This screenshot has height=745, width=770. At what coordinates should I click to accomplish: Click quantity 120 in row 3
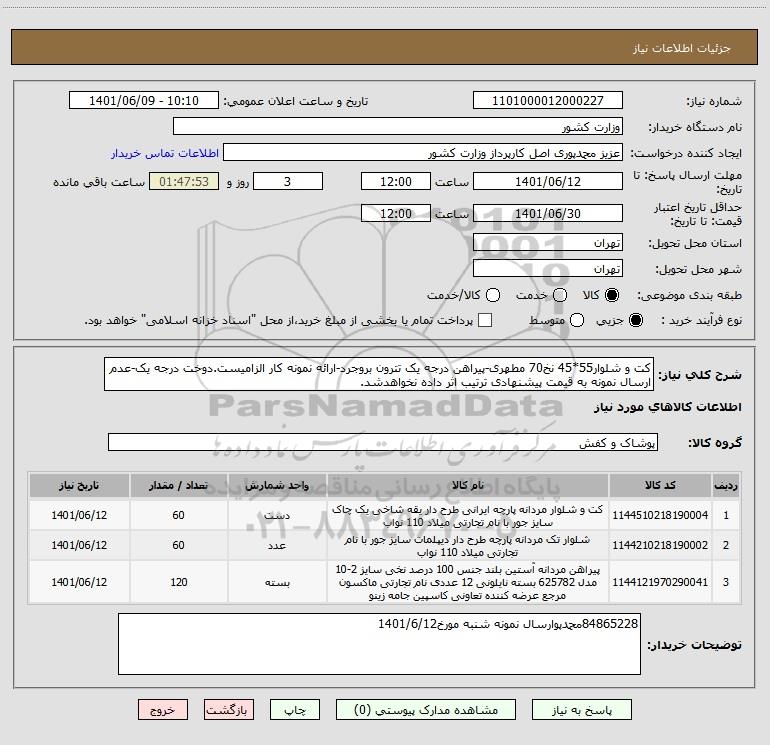click(x=179, y=582)
